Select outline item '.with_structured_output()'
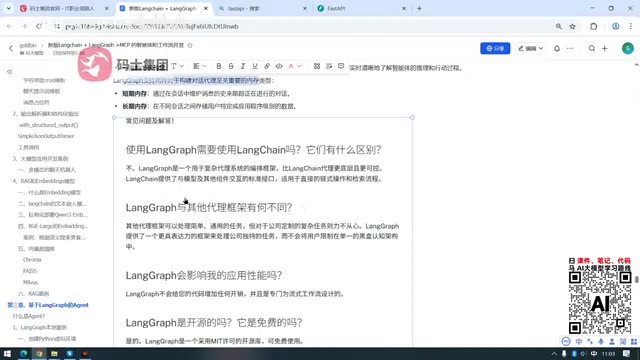Image resolution: width=640 pixels, height=360 pixels. 48,125
